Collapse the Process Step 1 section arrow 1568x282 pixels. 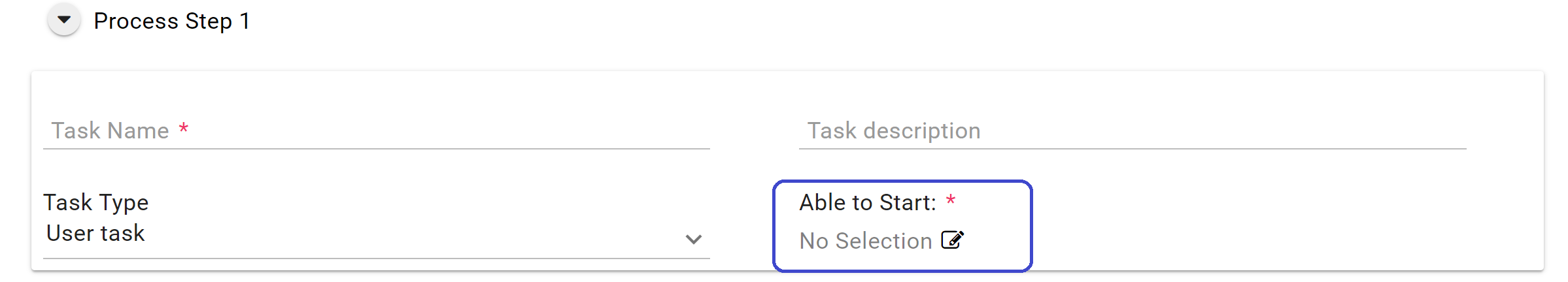point(64,20)
